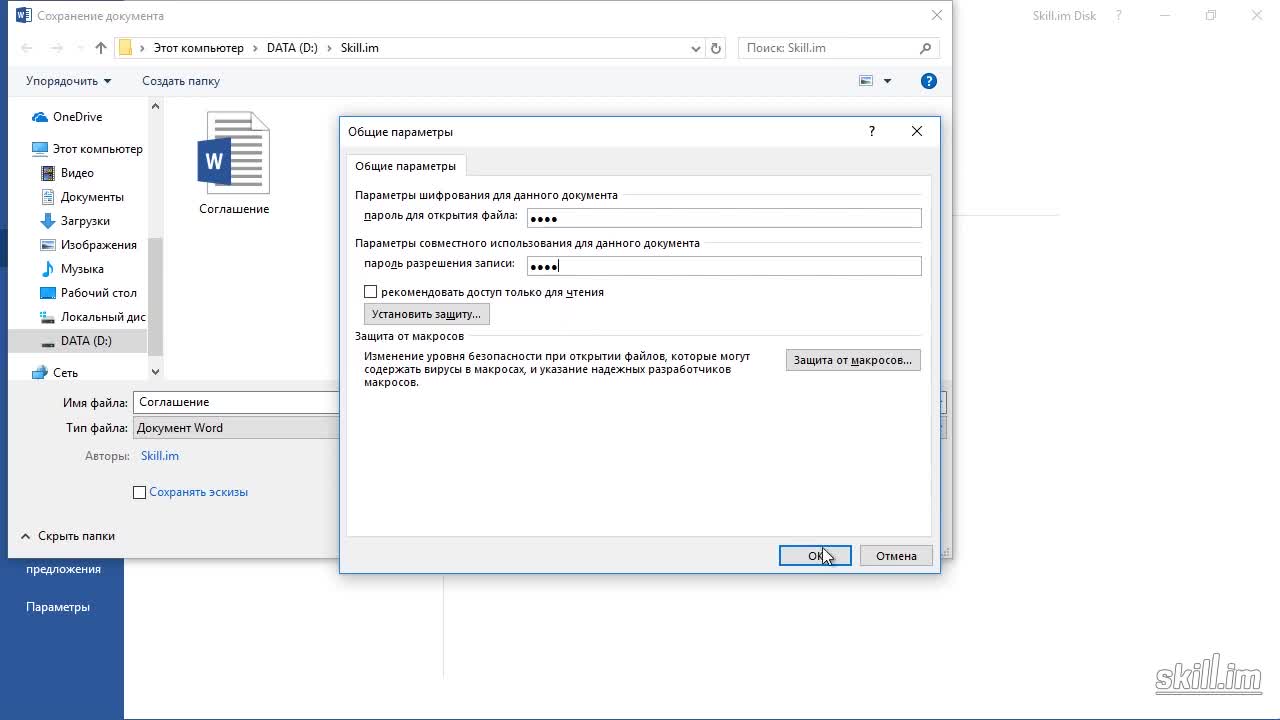Refresh the folder address bar
Image resolution: width=1280 pixels, height=720 pixels.
(716, 48)
